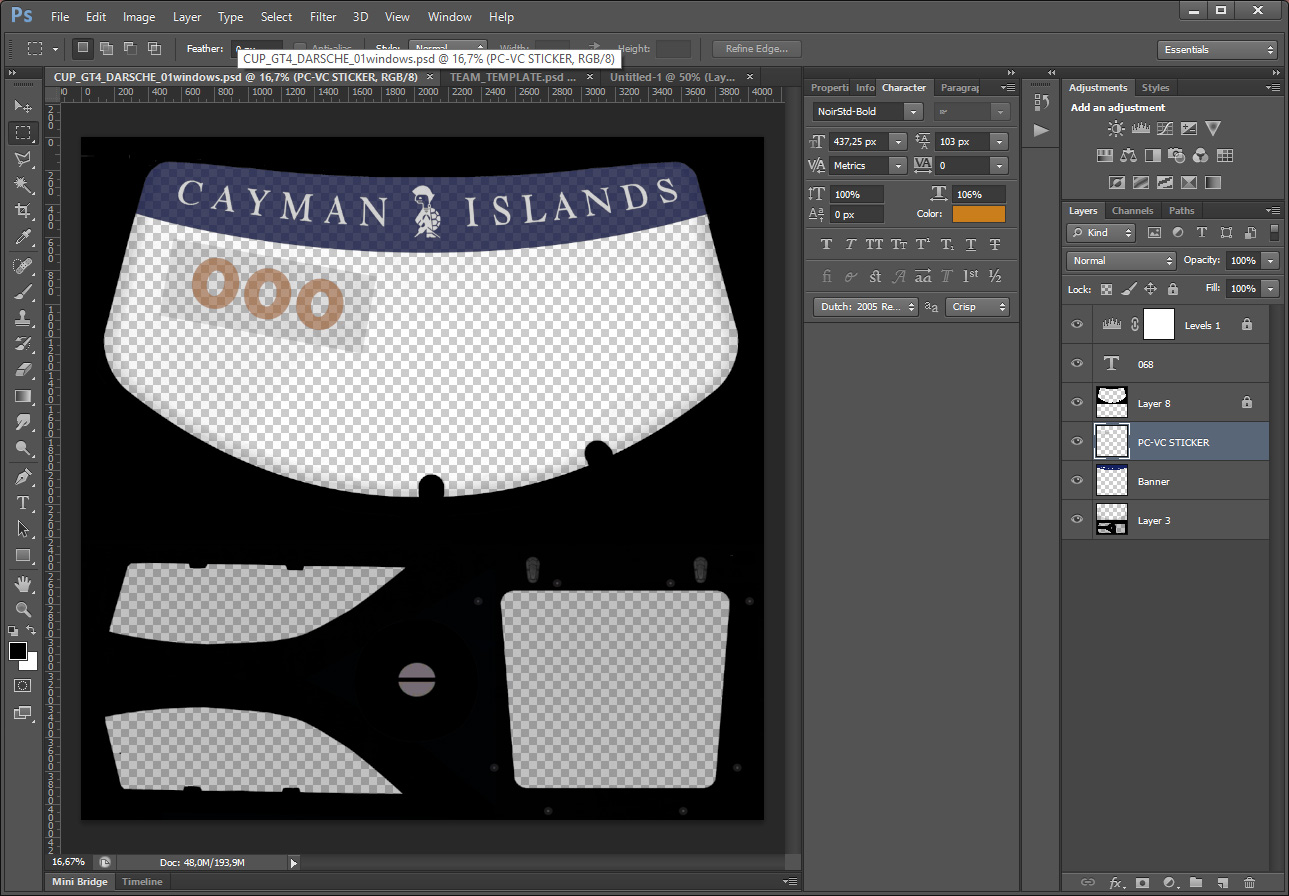Add a Curves adjustment
The width and height of the screenshot is (1289, 896).
[x=1165, y=128]
